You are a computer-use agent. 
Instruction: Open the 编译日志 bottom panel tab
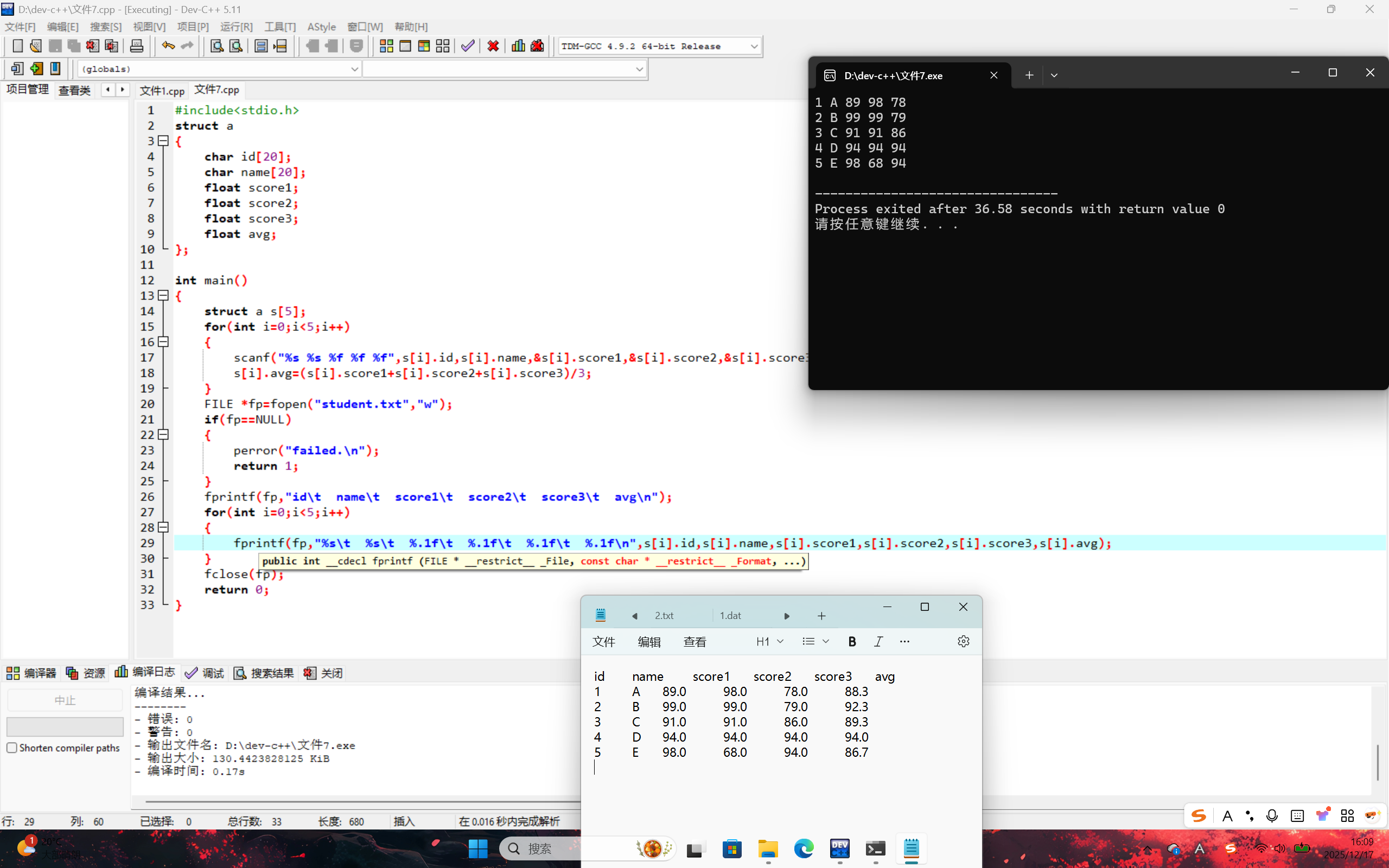coord(145,672)
